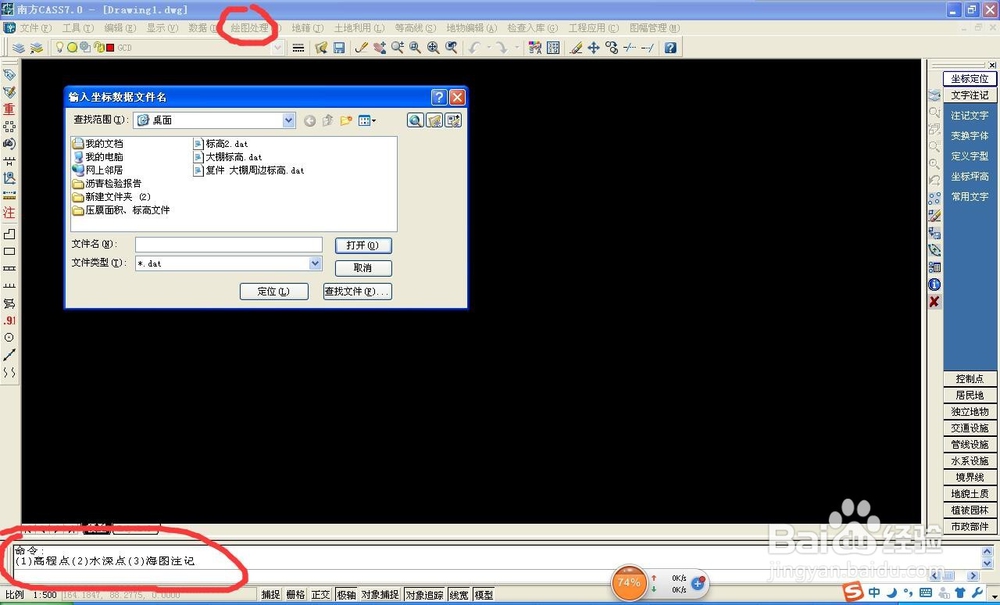Click the save floppy disk toolbar icon

339,47
